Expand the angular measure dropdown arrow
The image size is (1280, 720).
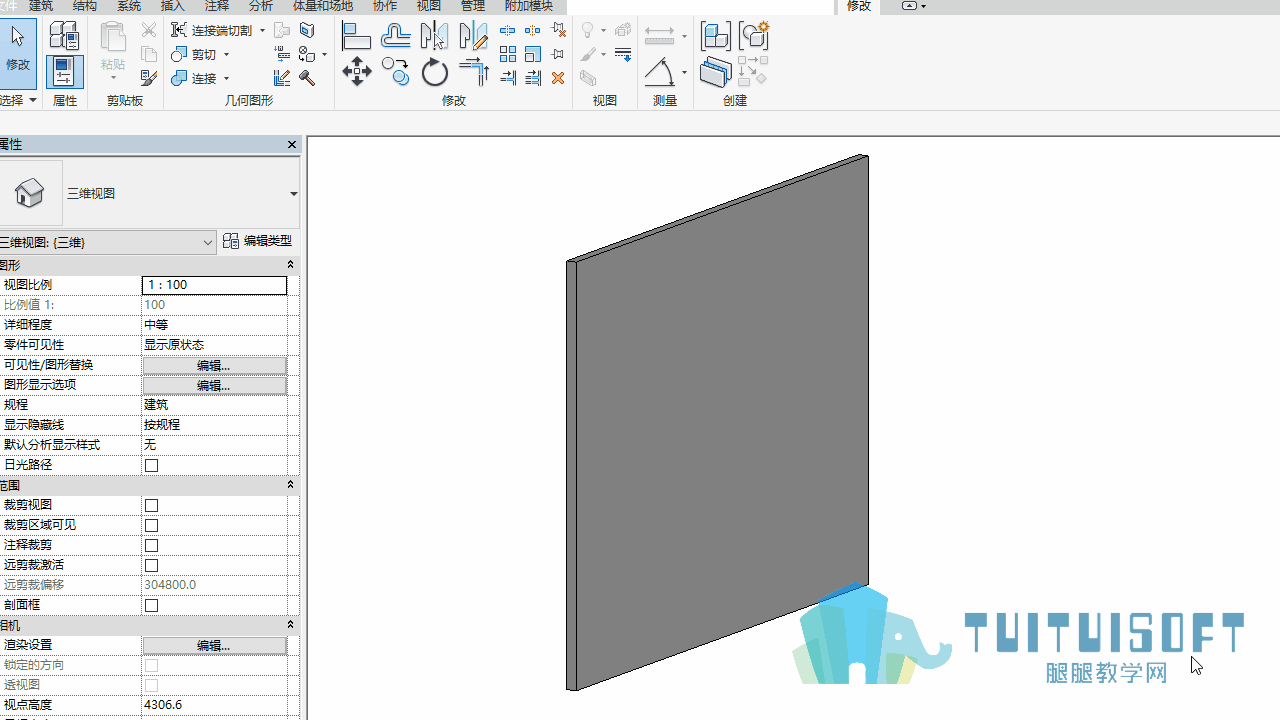[684, 72]
